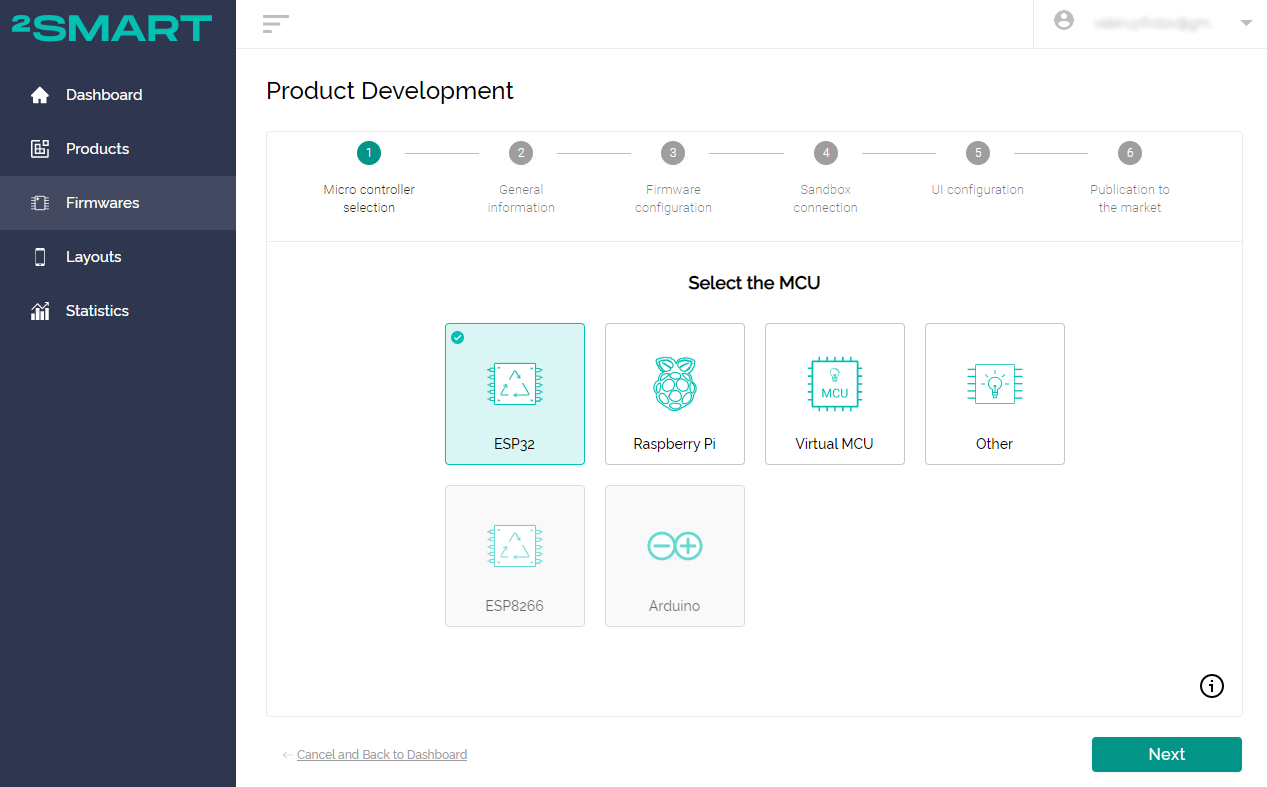The image size is (1267, 787).
Task: Click the Next button
Action: [x=1167, y=755]
